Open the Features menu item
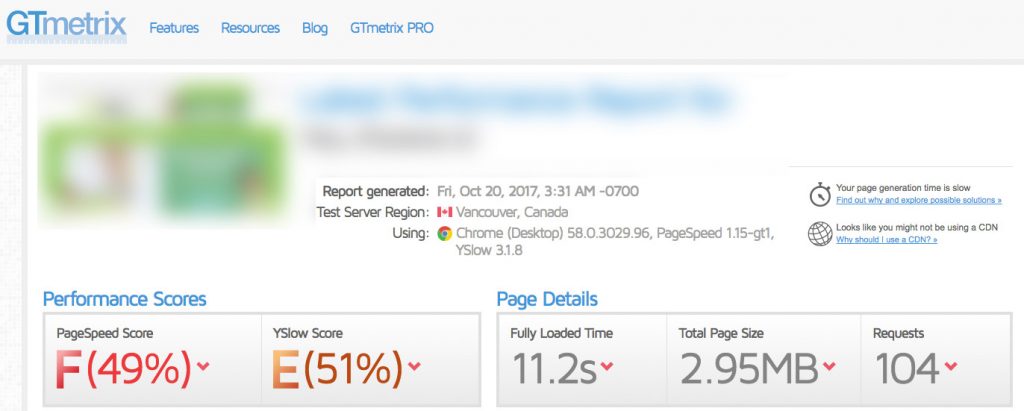The image size is (1024, 411). 174,28
